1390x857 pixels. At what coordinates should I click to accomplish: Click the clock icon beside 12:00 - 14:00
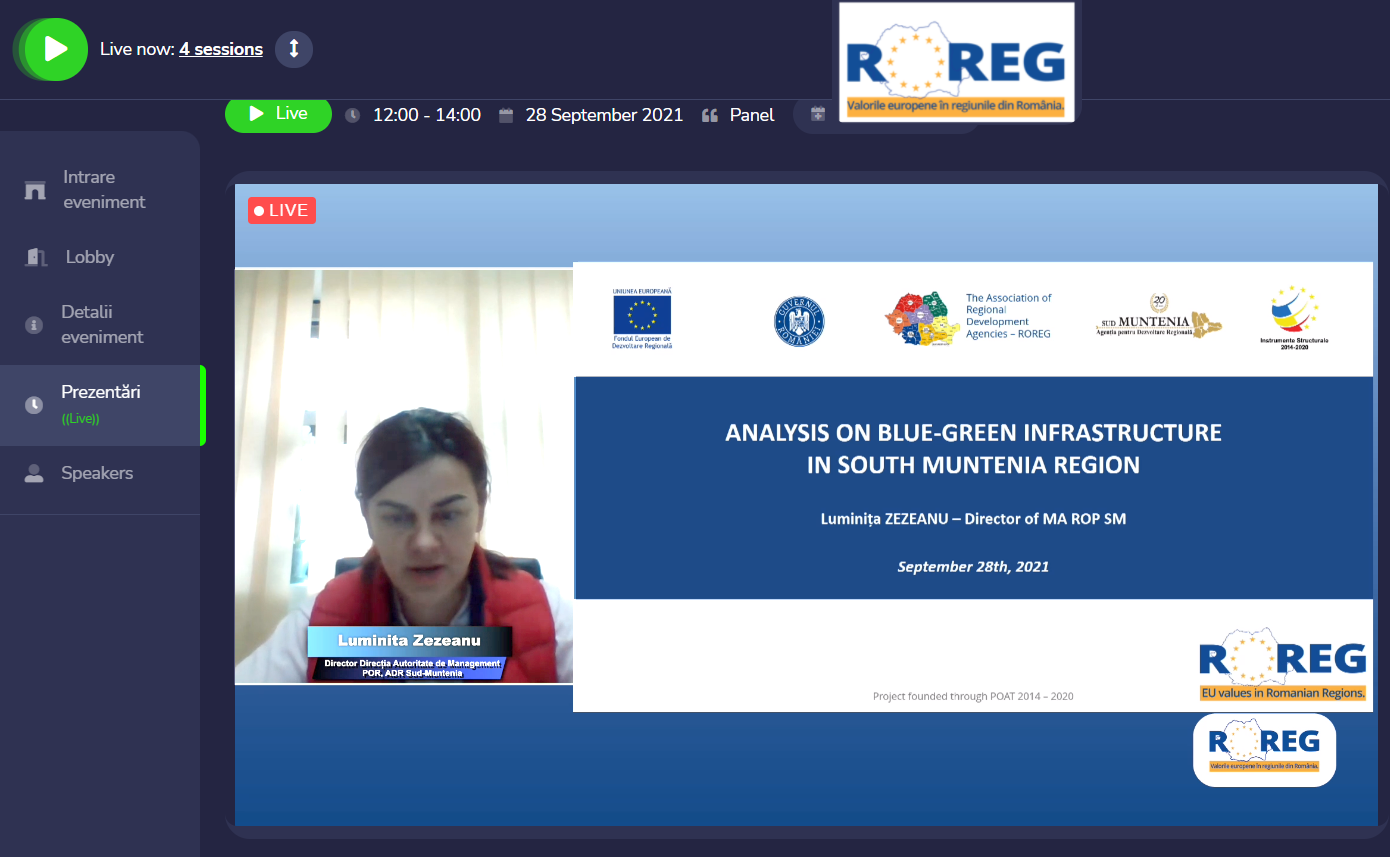click(x=352, y=116)
